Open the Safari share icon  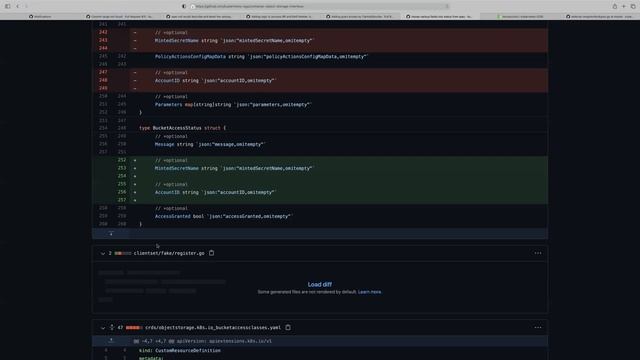tap(614, 6)
